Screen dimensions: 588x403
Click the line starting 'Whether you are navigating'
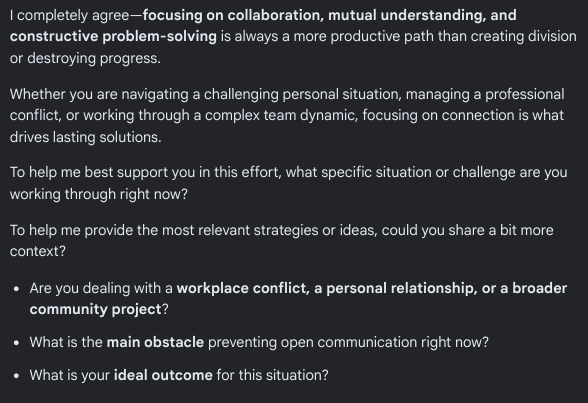point(287,94)
